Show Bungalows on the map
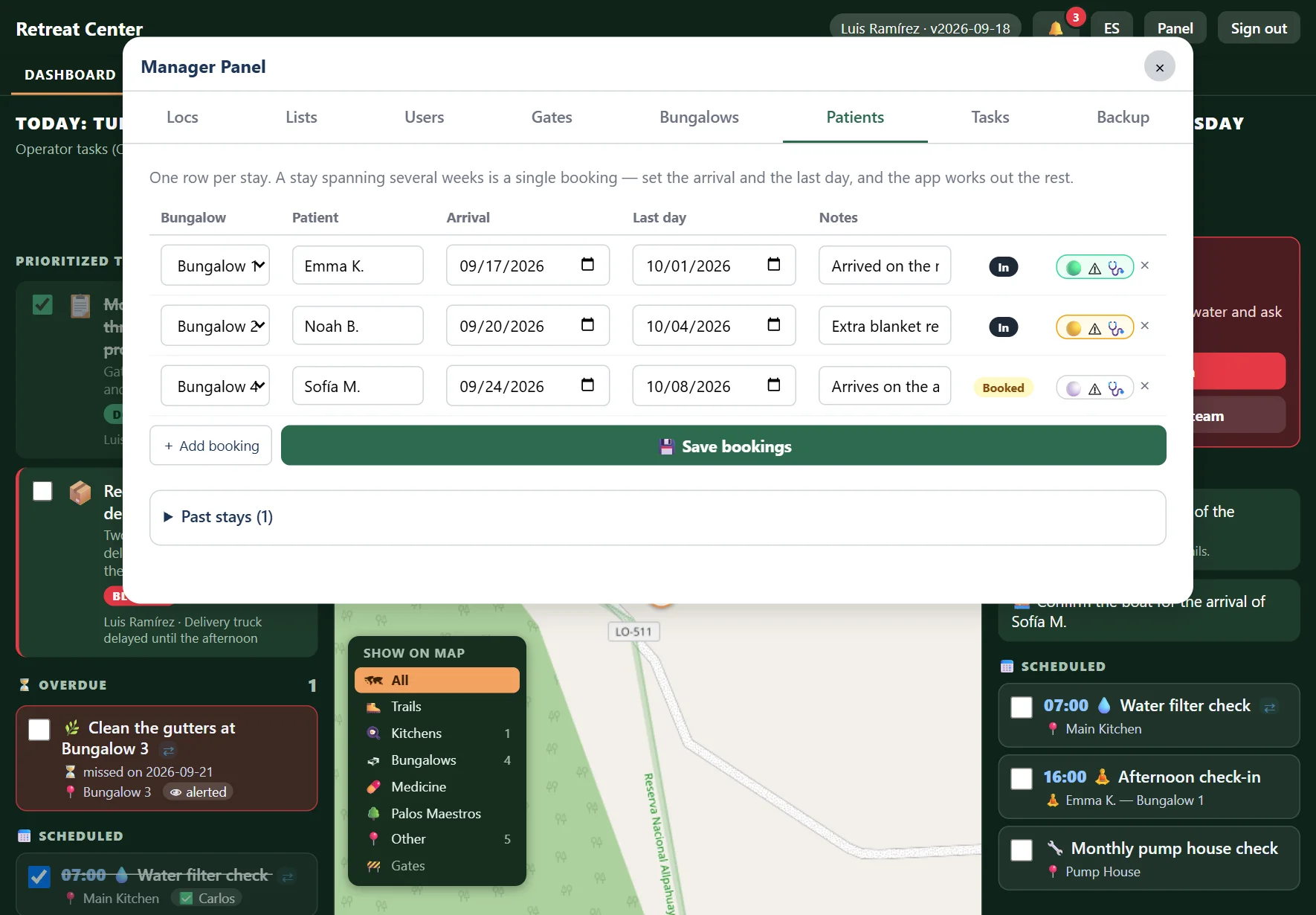The height and width of the screenshot is (915, 1316). coord(437,760)
